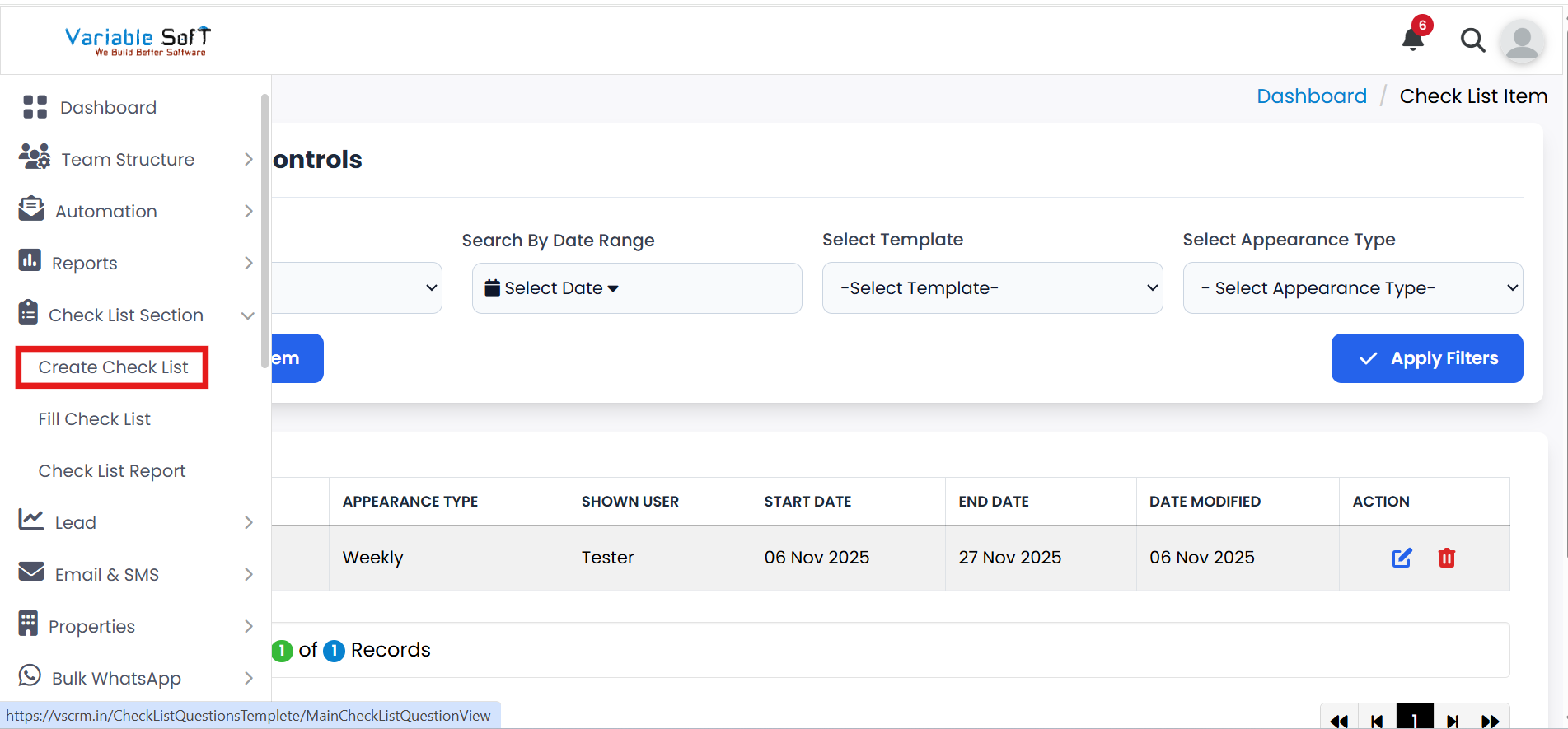Open Create Check List menu item
Viewport: 1568px width, 729px height.
pyautogui.click(x=113, y=367)
